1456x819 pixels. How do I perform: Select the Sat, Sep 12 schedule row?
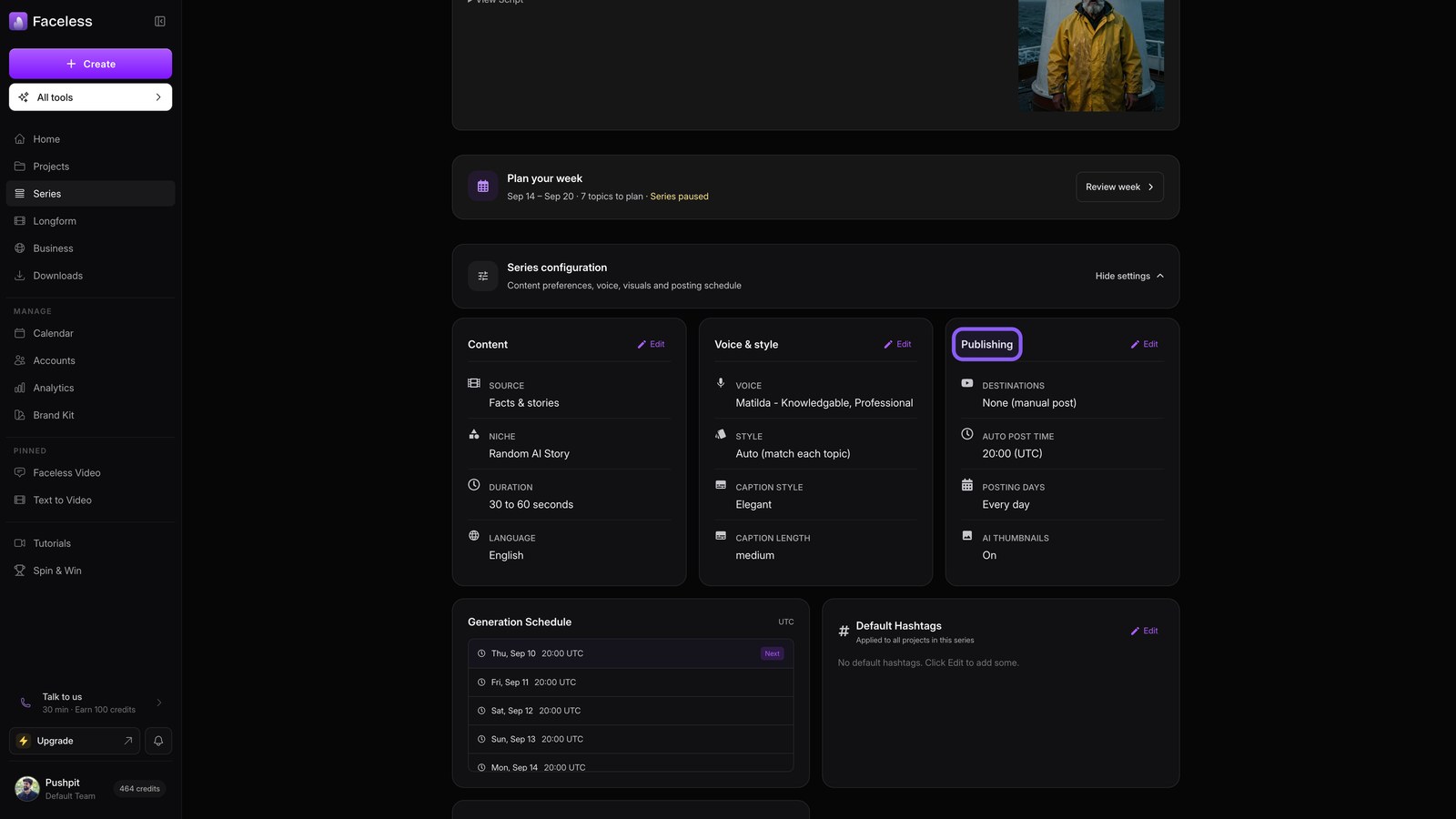(x=631, y=711)
